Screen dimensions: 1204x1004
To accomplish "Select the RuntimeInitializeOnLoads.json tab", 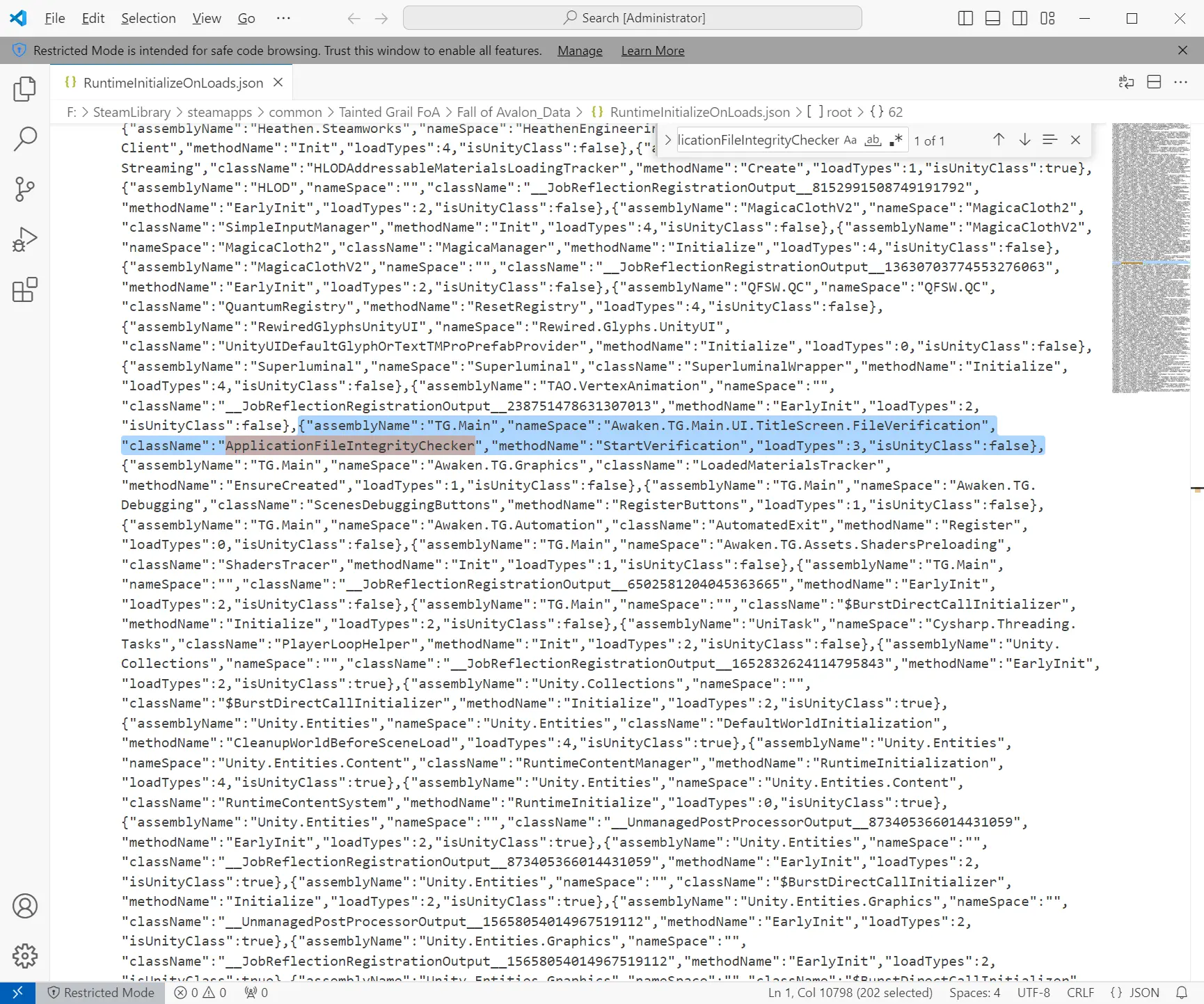I will coord(173,83).
